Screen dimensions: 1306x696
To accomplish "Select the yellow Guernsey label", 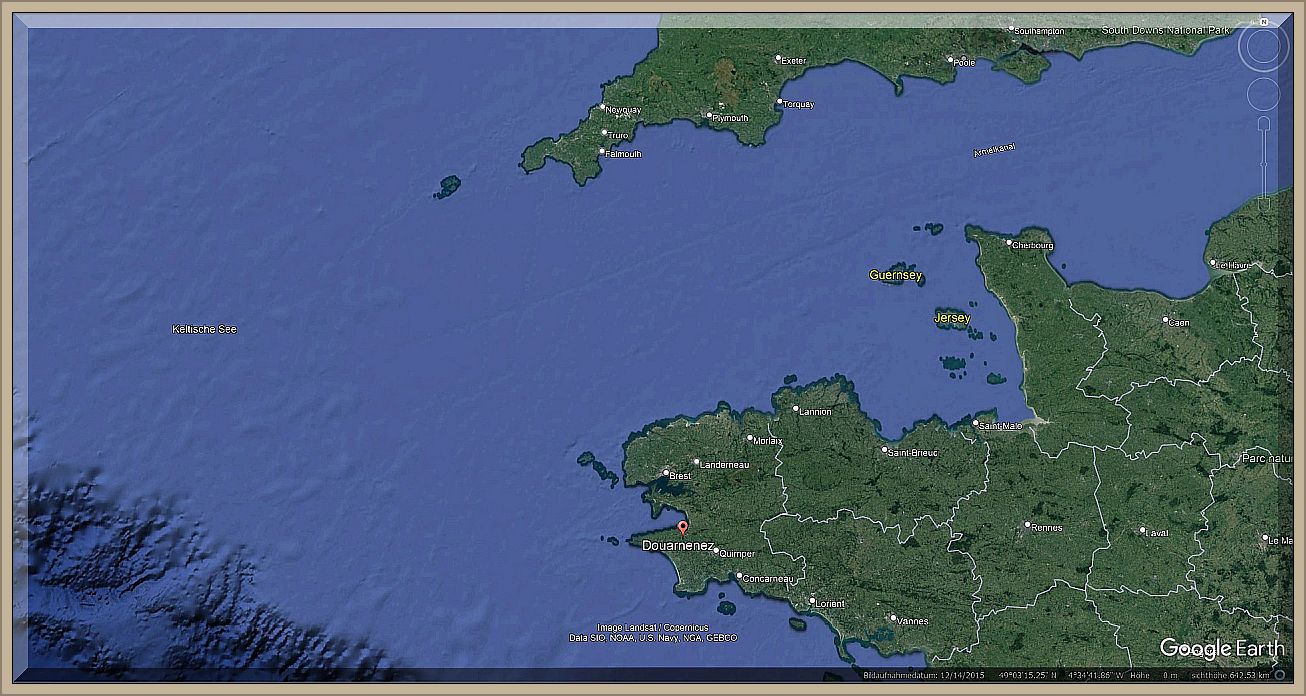I will coord(895,275).
